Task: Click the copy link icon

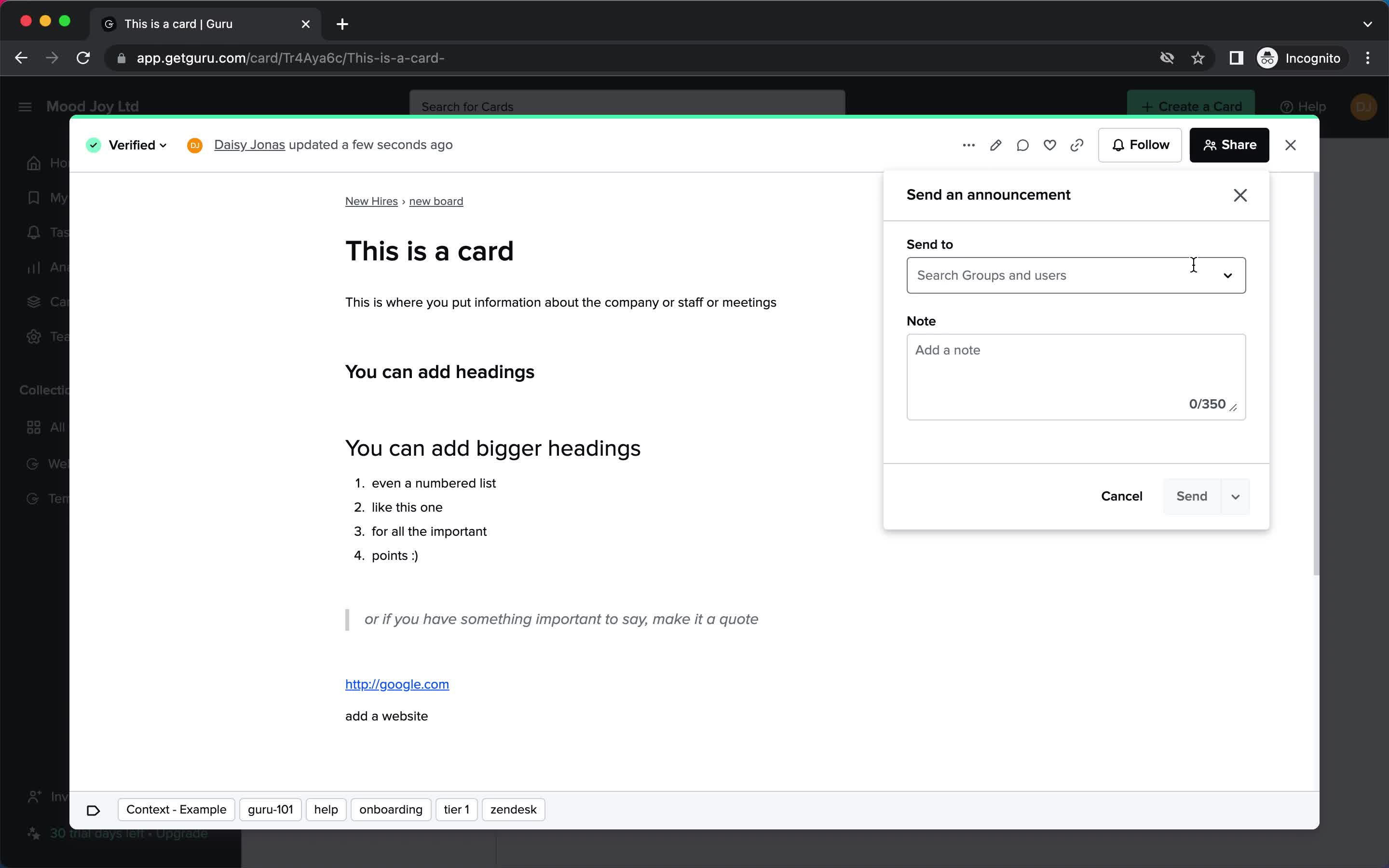Action: click(x=1077, y=144)
